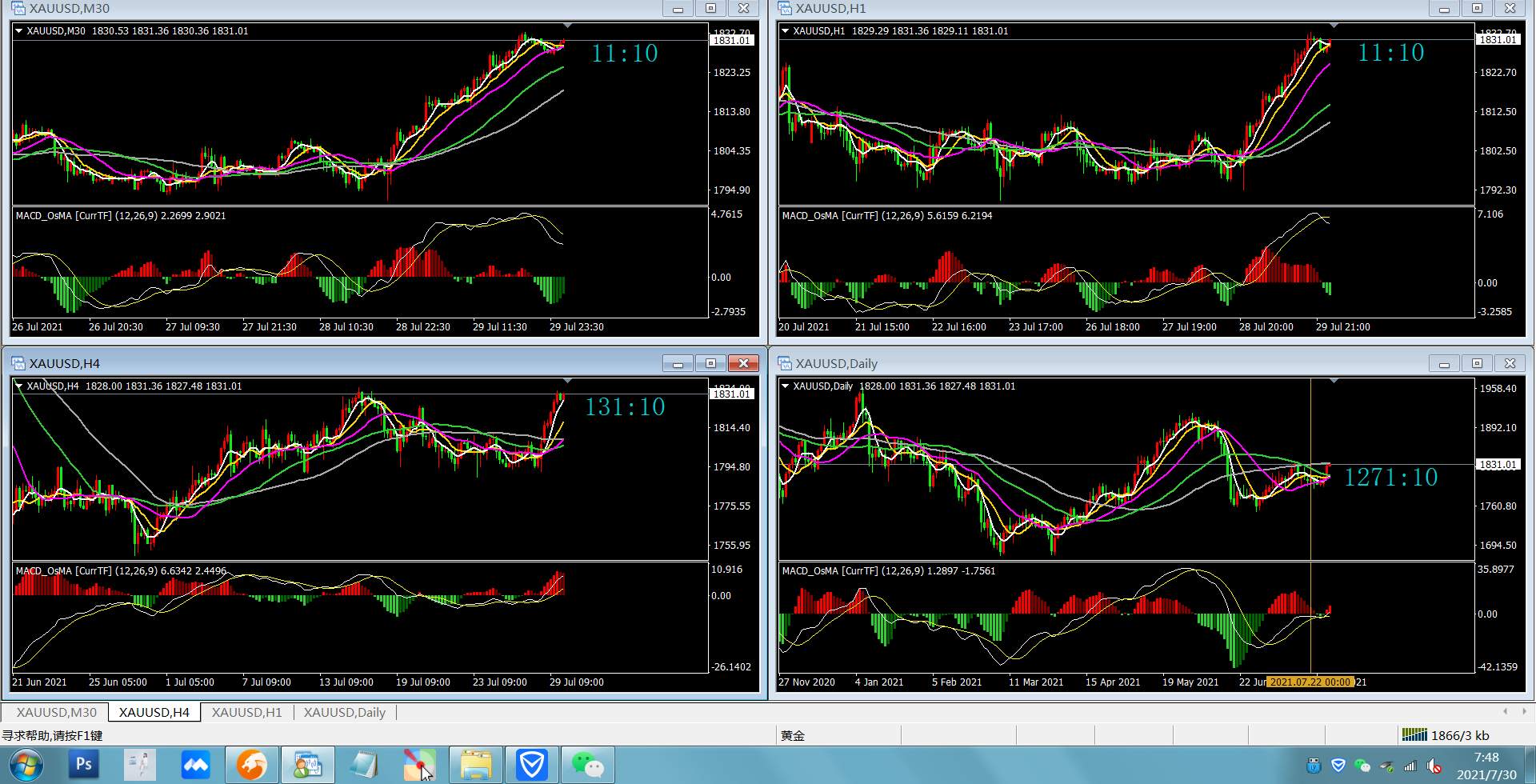Close the XAUUSD,H4 chart window
Screen dimensions: 1536x784
[x=743, y=363]
